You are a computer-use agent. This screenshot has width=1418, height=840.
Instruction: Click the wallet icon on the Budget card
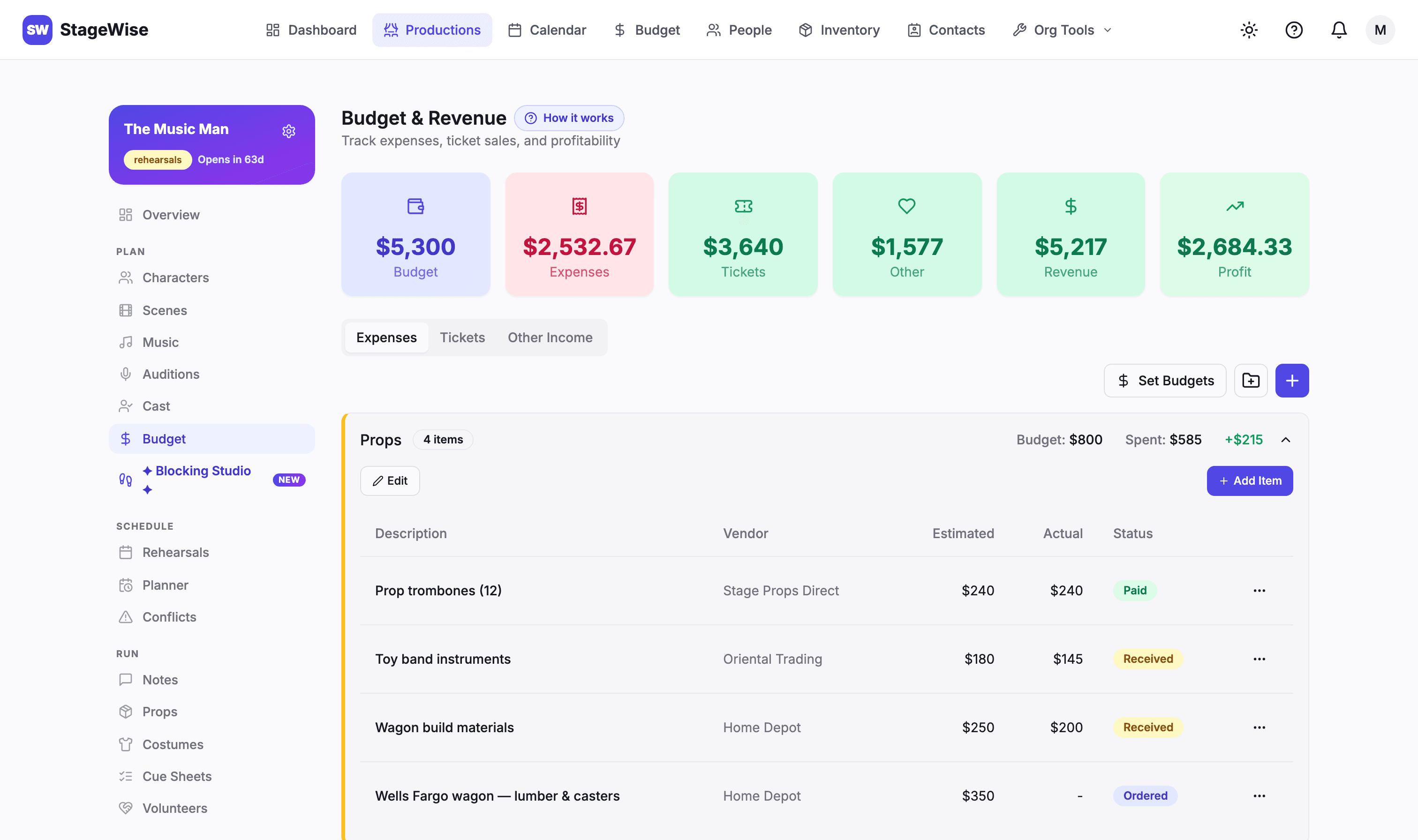415,206
